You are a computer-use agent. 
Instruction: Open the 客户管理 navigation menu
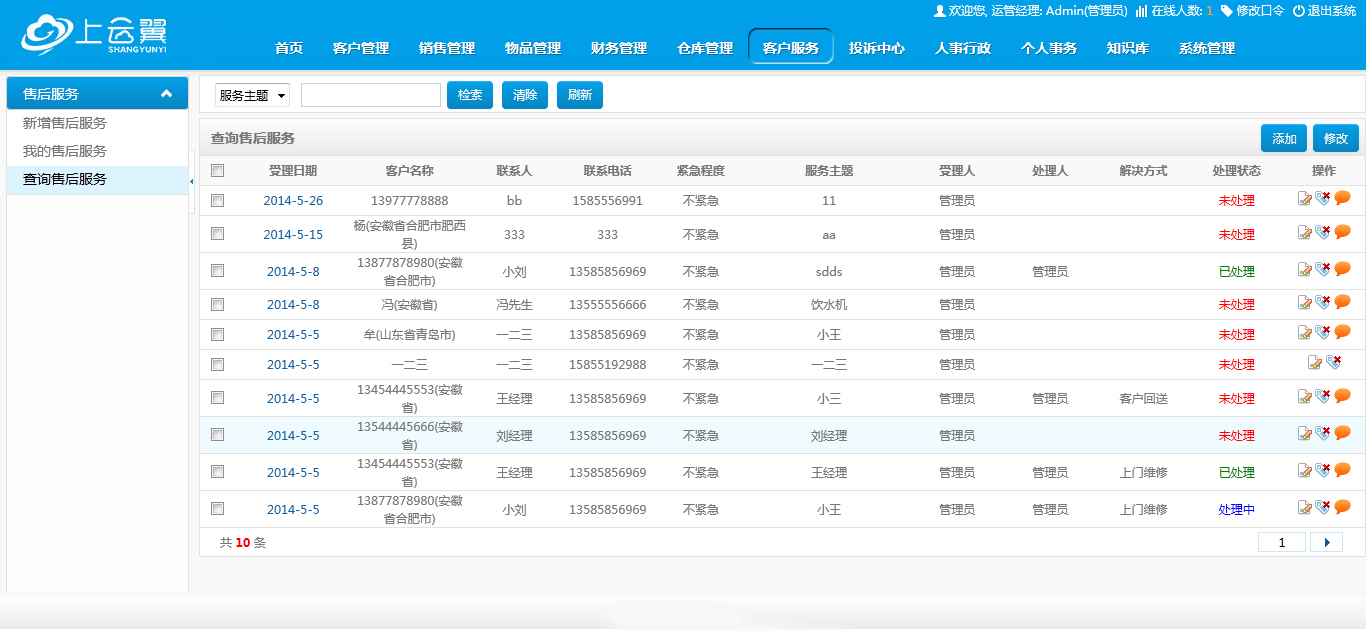361,48
